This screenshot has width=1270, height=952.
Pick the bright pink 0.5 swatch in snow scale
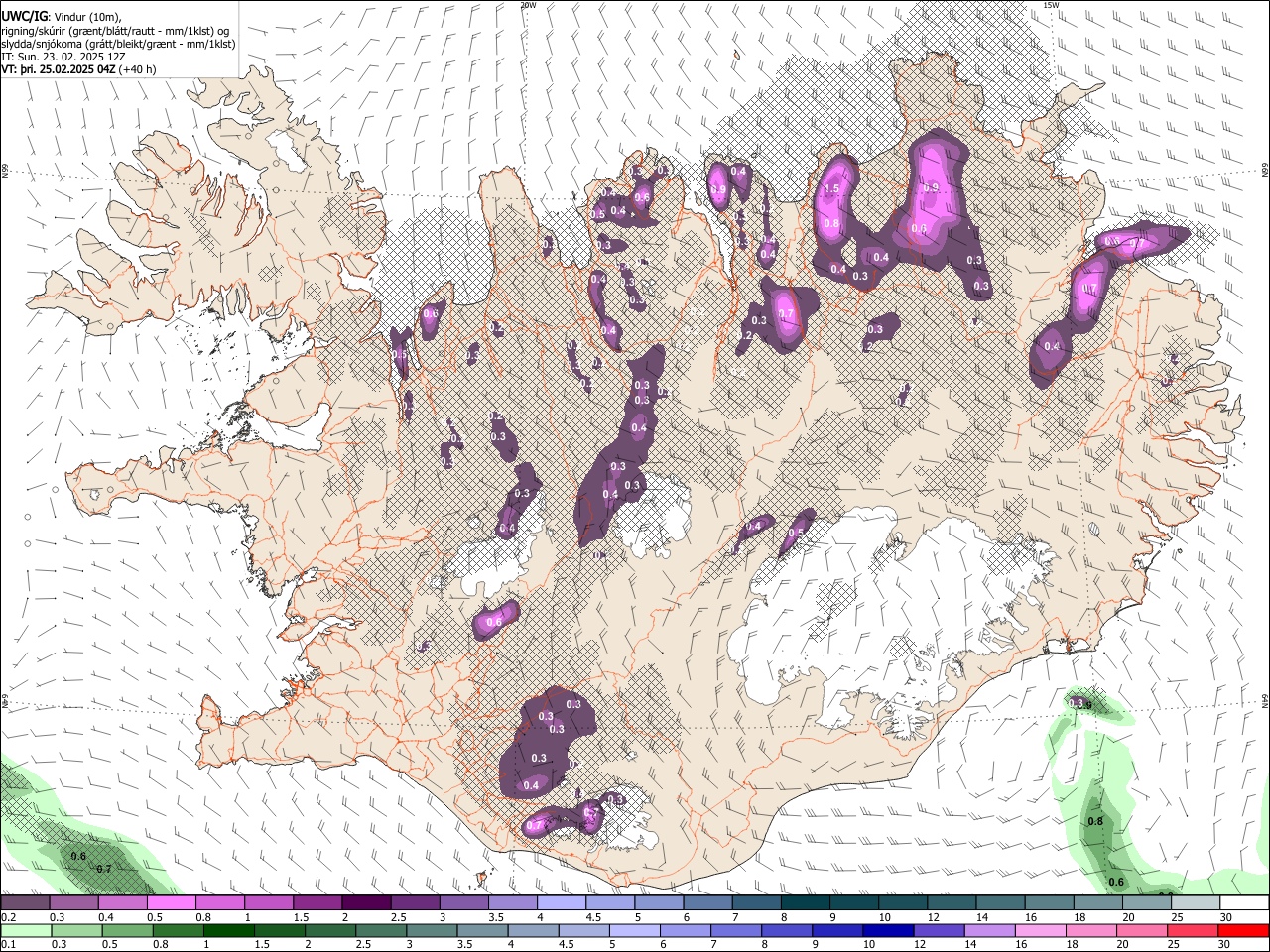(171, 903)
